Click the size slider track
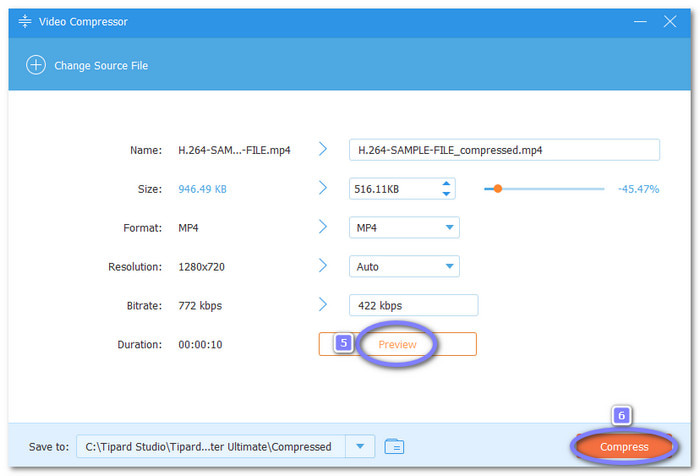 click(544, 189)
